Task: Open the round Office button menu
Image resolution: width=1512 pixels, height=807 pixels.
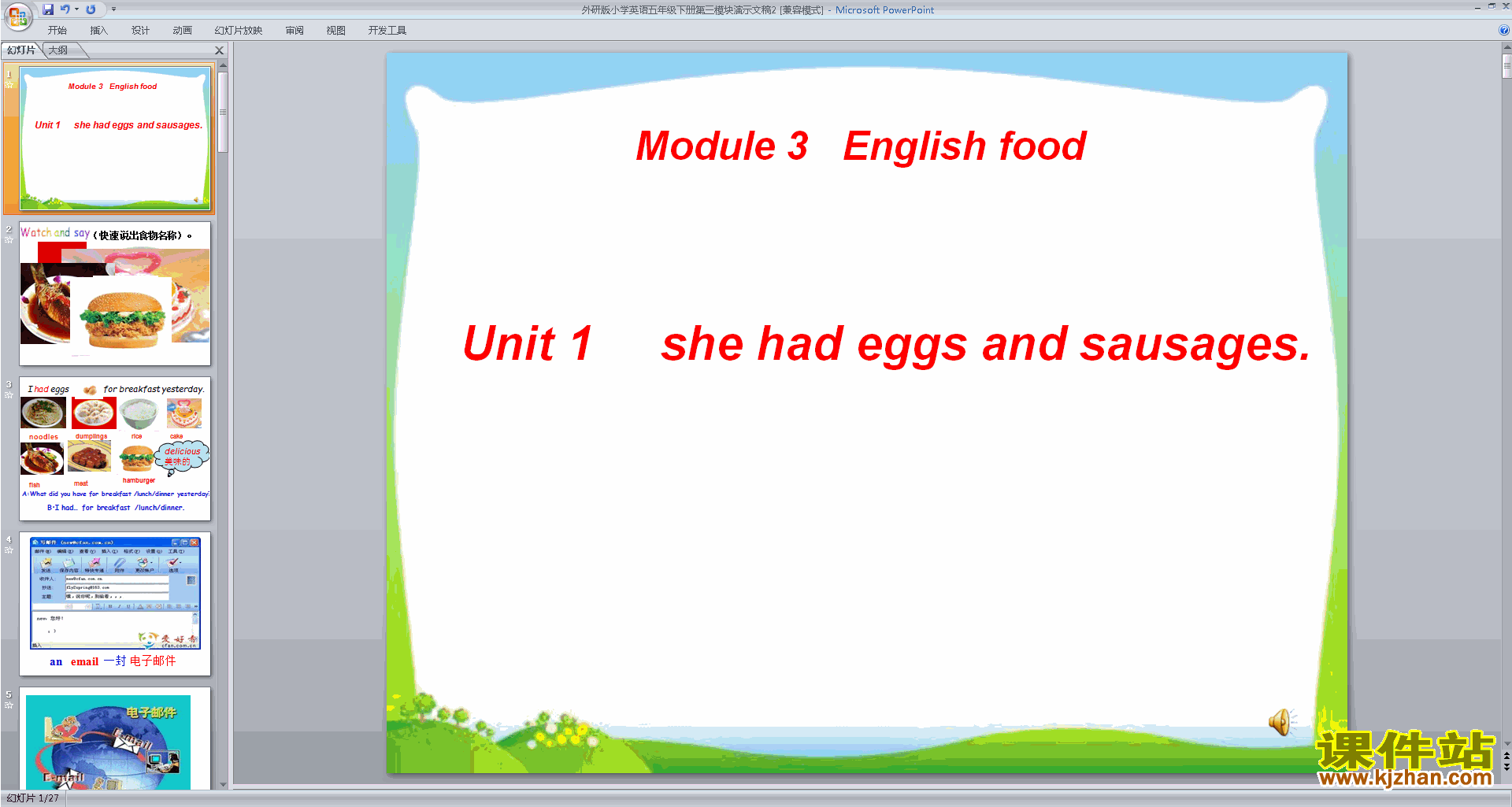Action: 18,17
